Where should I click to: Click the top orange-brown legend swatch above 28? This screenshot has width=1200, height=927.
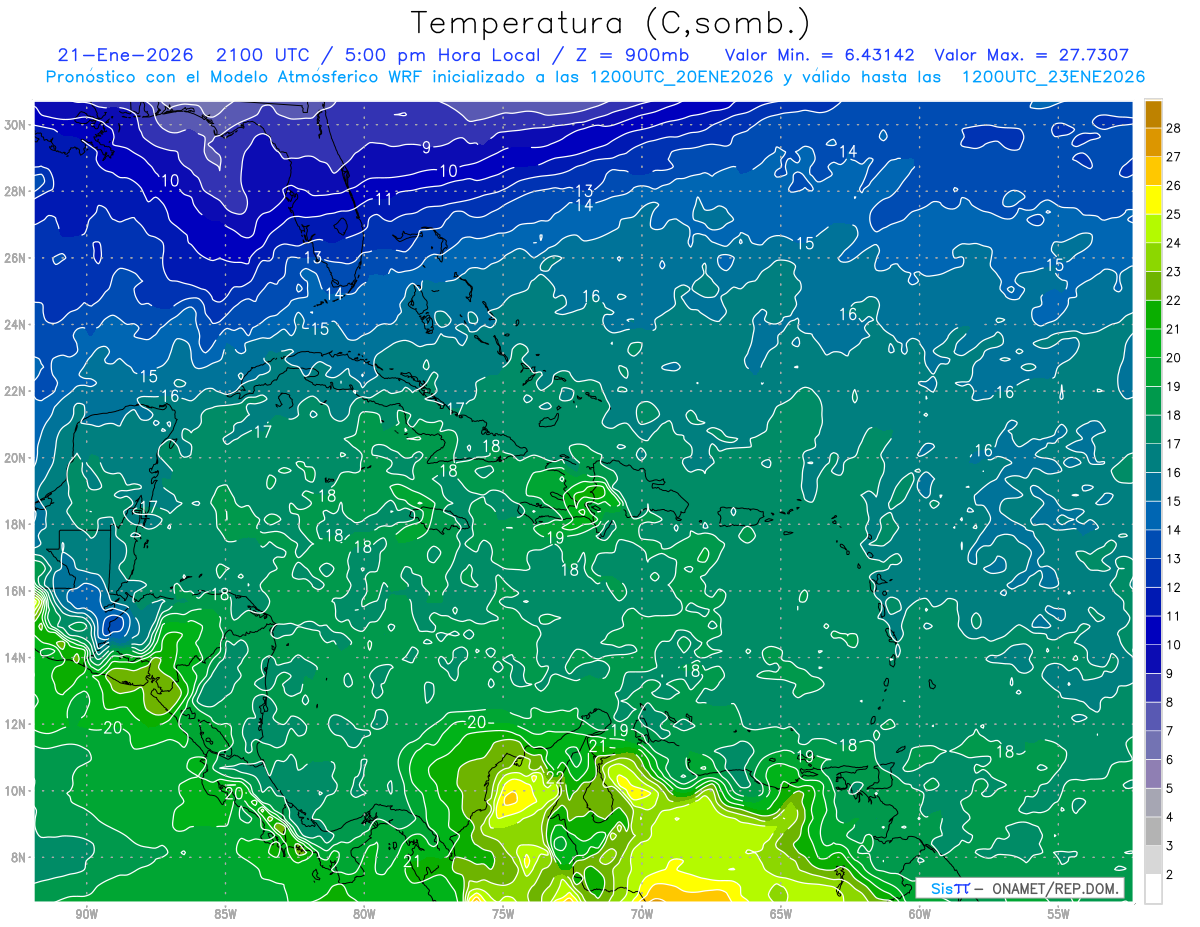click(1153, 114)
